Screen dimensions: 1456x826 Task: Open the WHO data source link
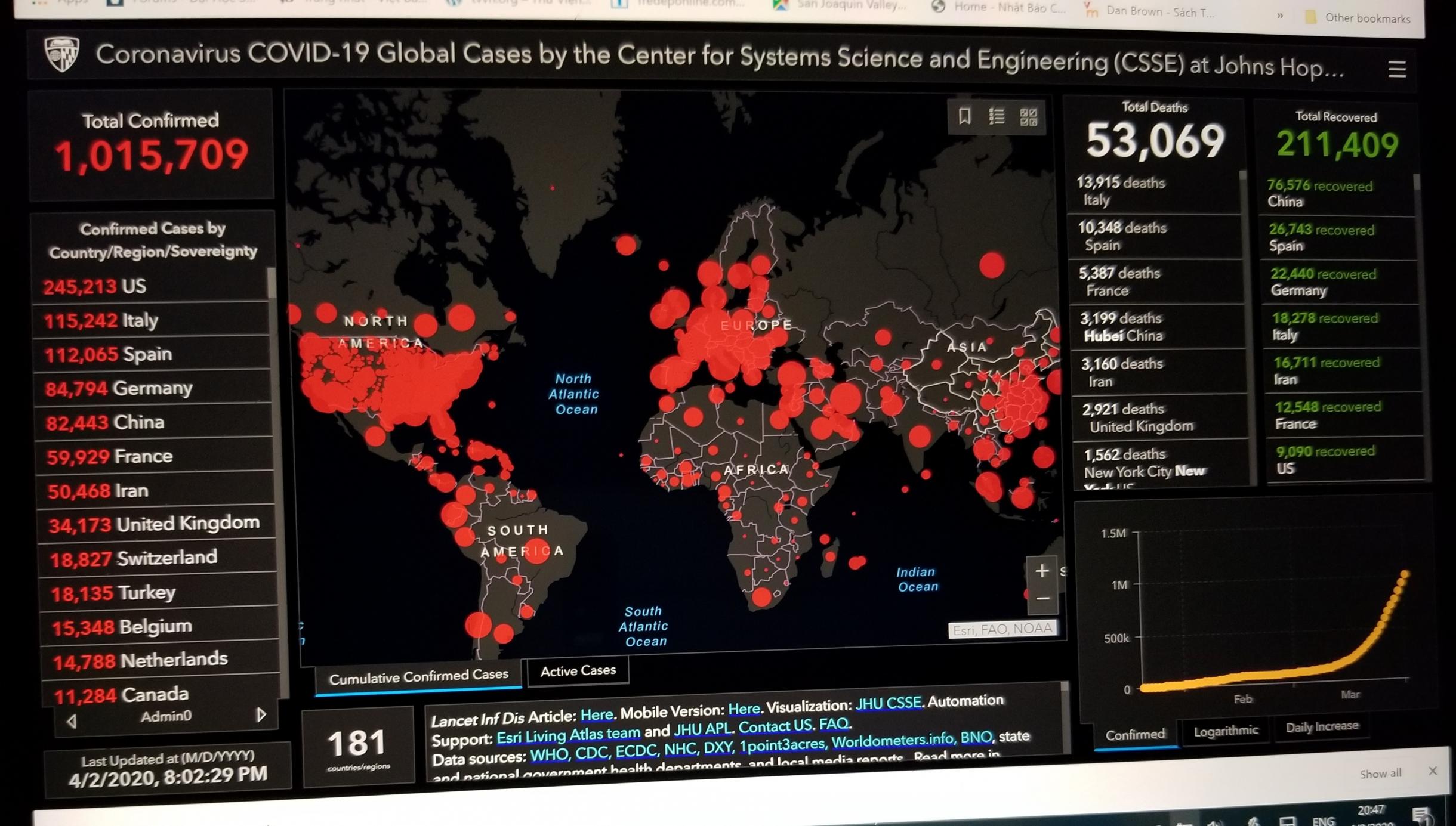pos(549,755)
